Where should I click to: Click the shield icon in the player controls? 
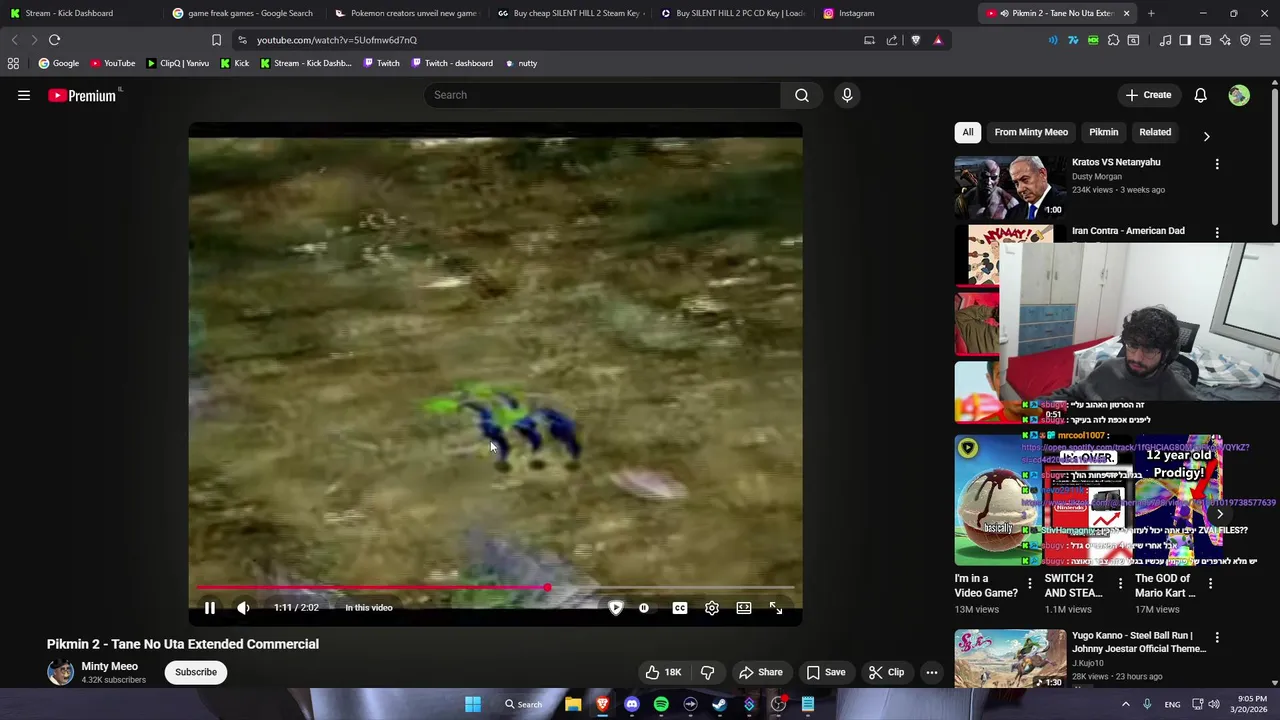pyautogui.click(x=616, y=608)
